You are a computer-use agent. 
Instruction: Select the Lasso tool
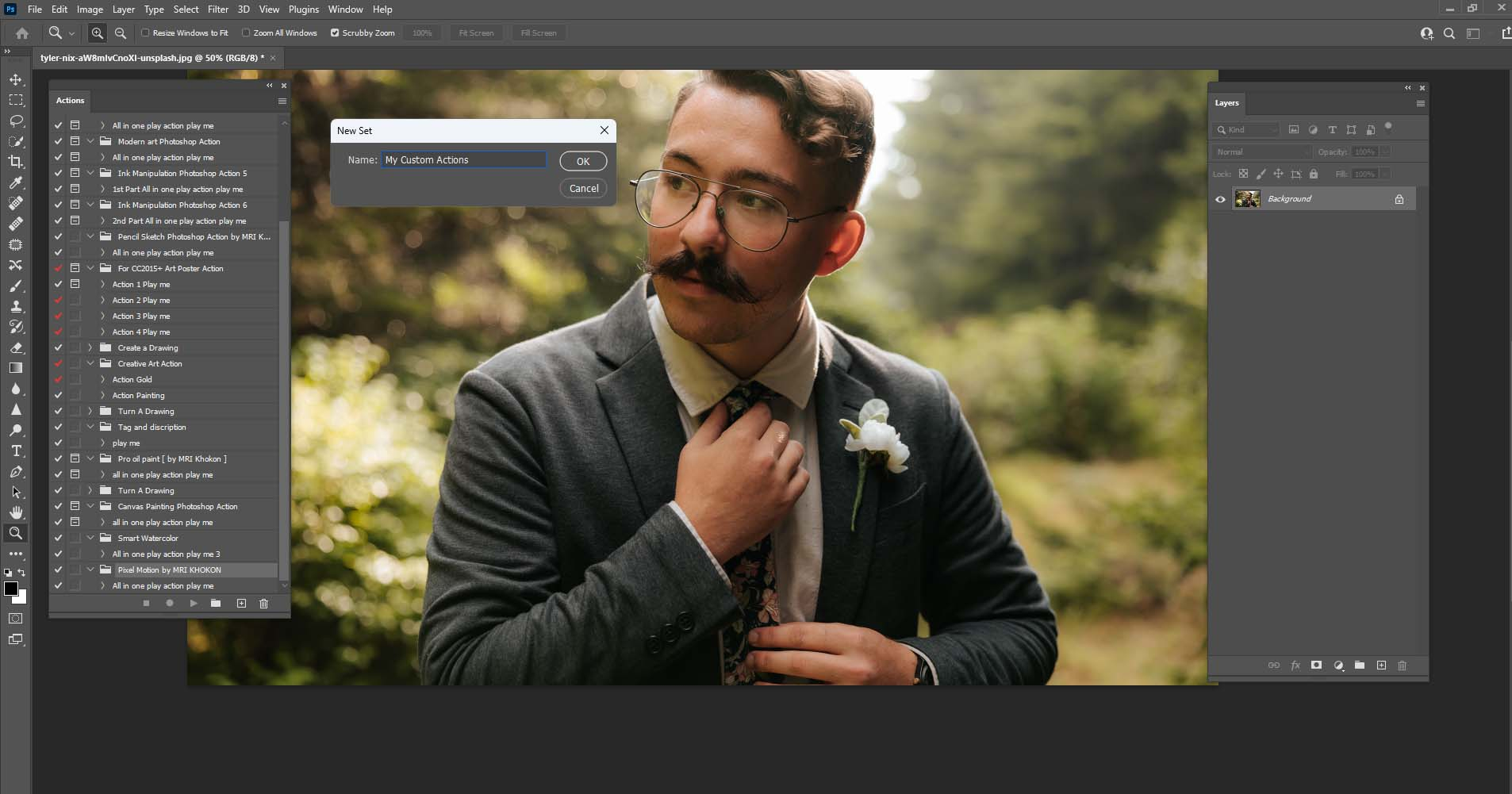[x=16, y=121]
